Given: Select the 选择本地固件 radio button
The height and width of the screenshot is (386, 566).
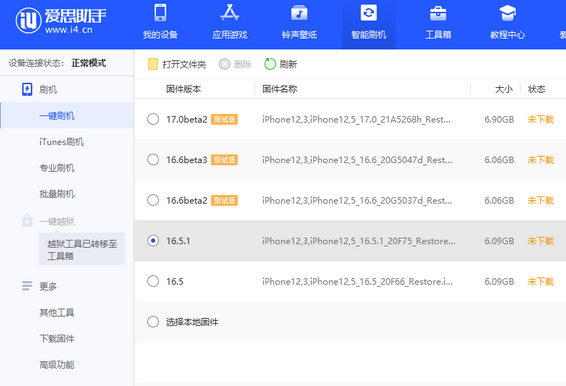Looking at the screenshot, I should [153, 321].
